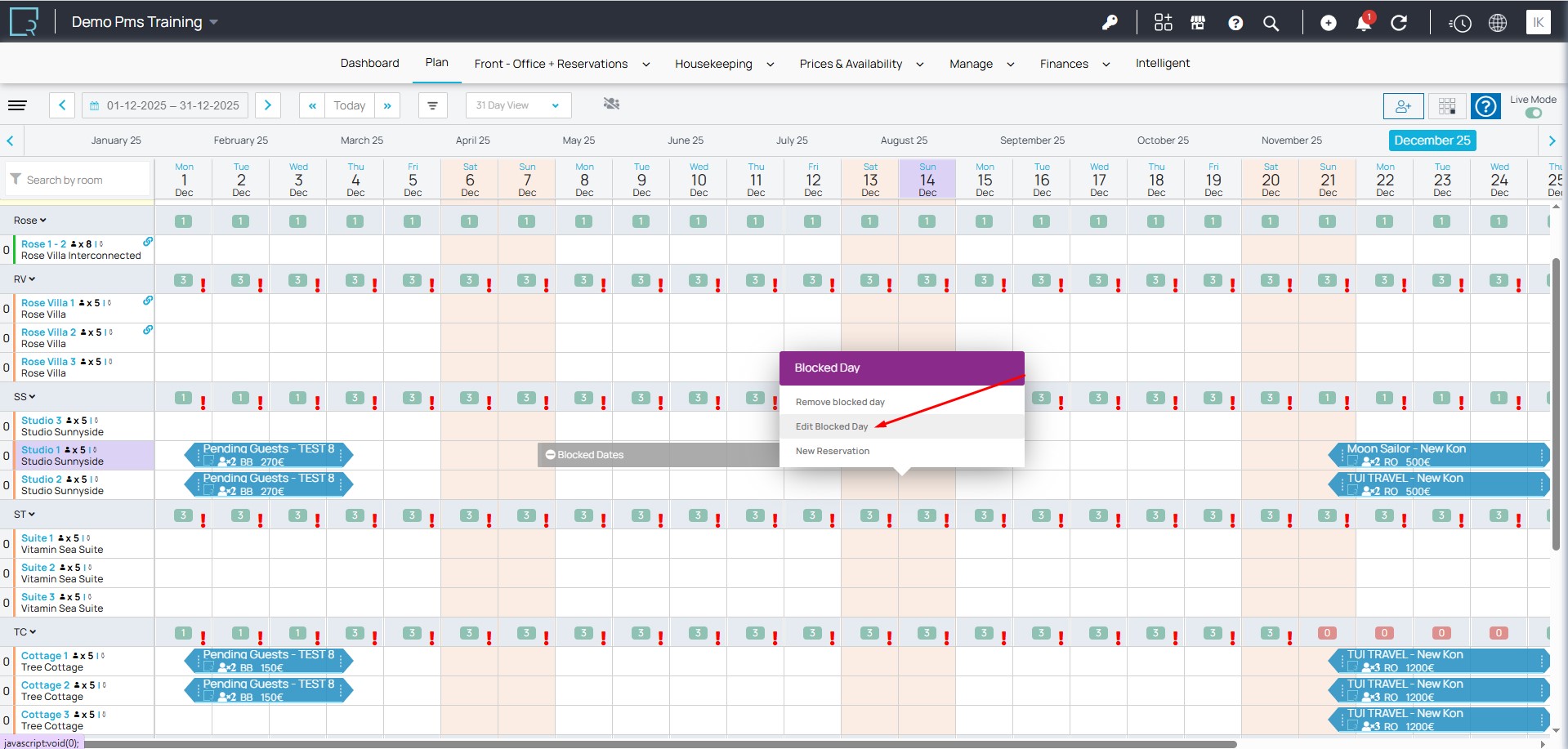Click the add guest person-plus button

tap(1404, 106)
